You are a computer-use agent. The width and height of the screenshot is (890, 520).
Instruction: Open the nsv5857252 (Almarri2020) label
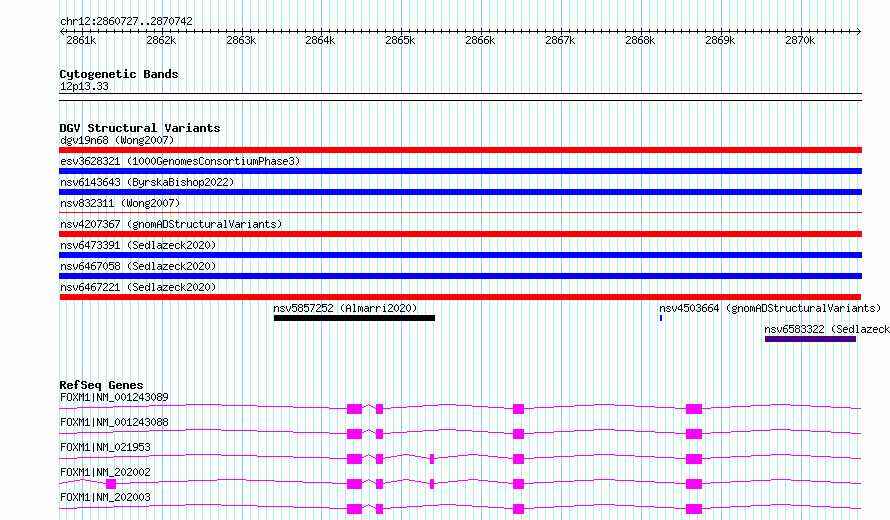[x=345, y=308]
